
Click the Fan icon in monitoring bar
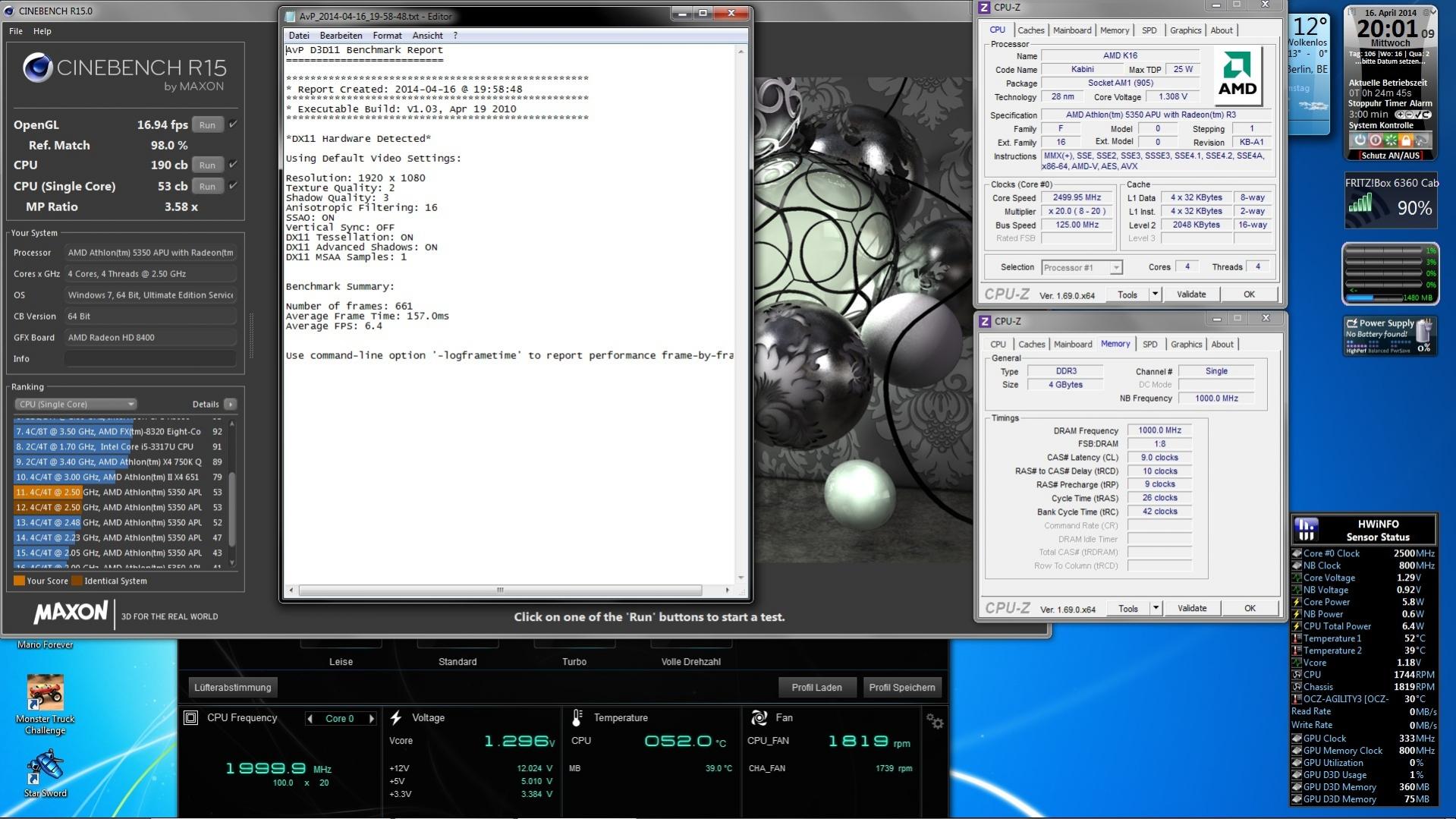(758, 717)
